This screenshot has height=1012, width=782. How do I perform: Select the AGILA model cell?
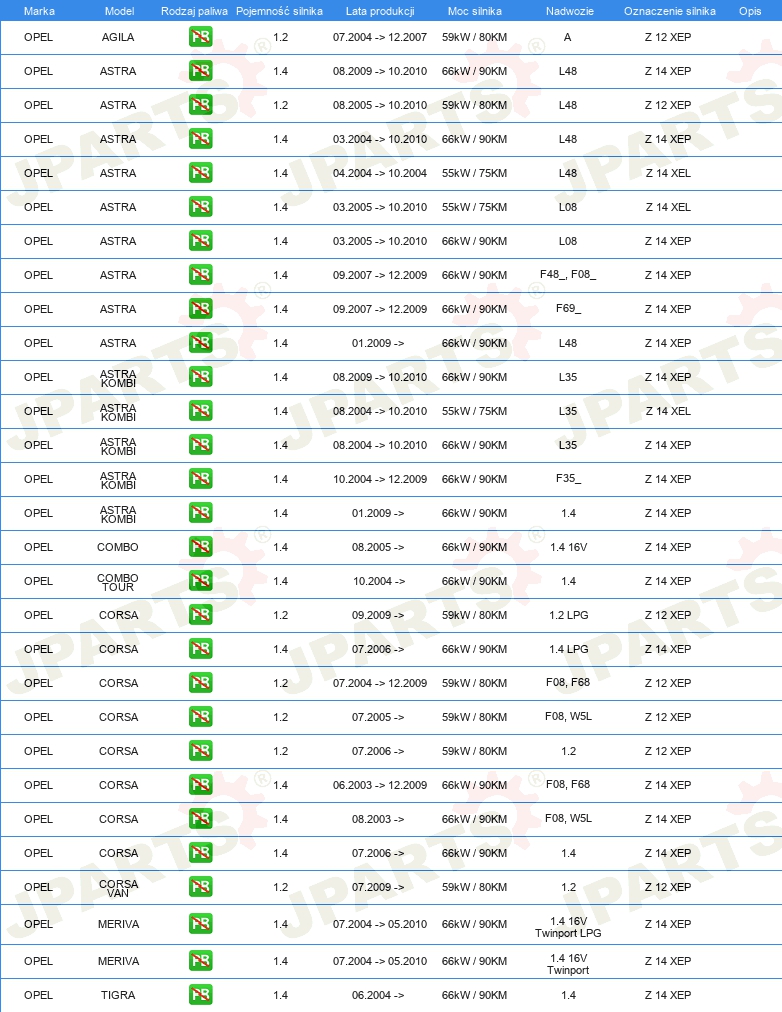[x=118, y=37]
